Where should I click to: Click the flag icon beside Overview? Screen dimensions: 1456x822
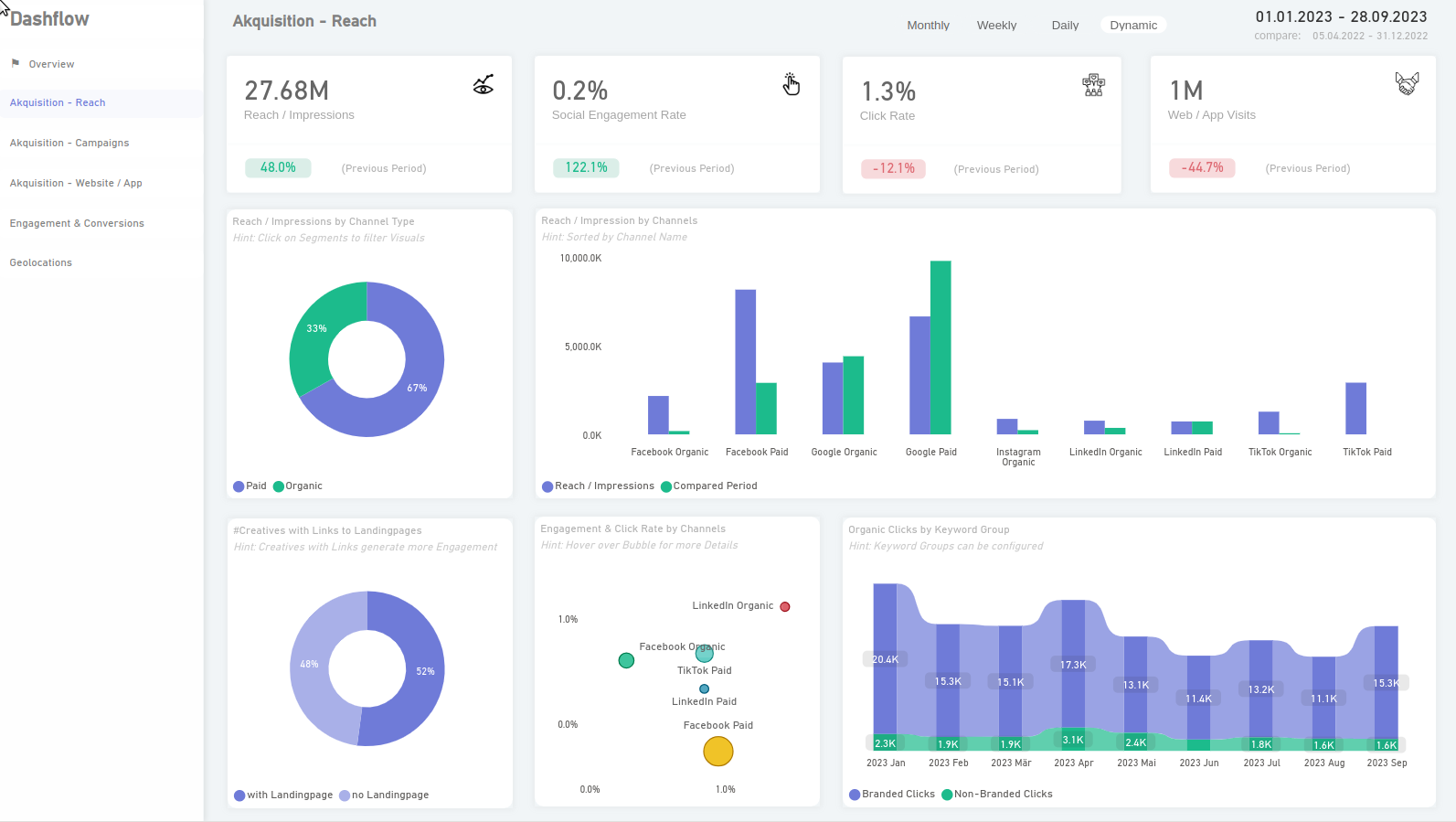[16, 63]
